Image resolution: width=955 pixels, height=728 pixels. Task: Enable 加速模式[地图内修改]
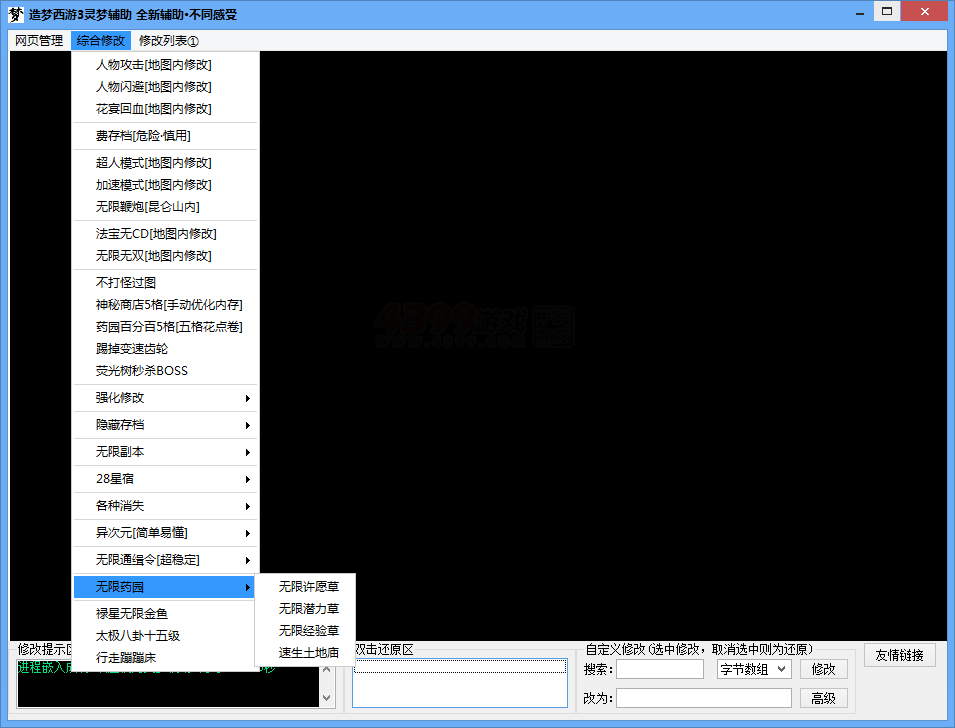pos(166,185)
